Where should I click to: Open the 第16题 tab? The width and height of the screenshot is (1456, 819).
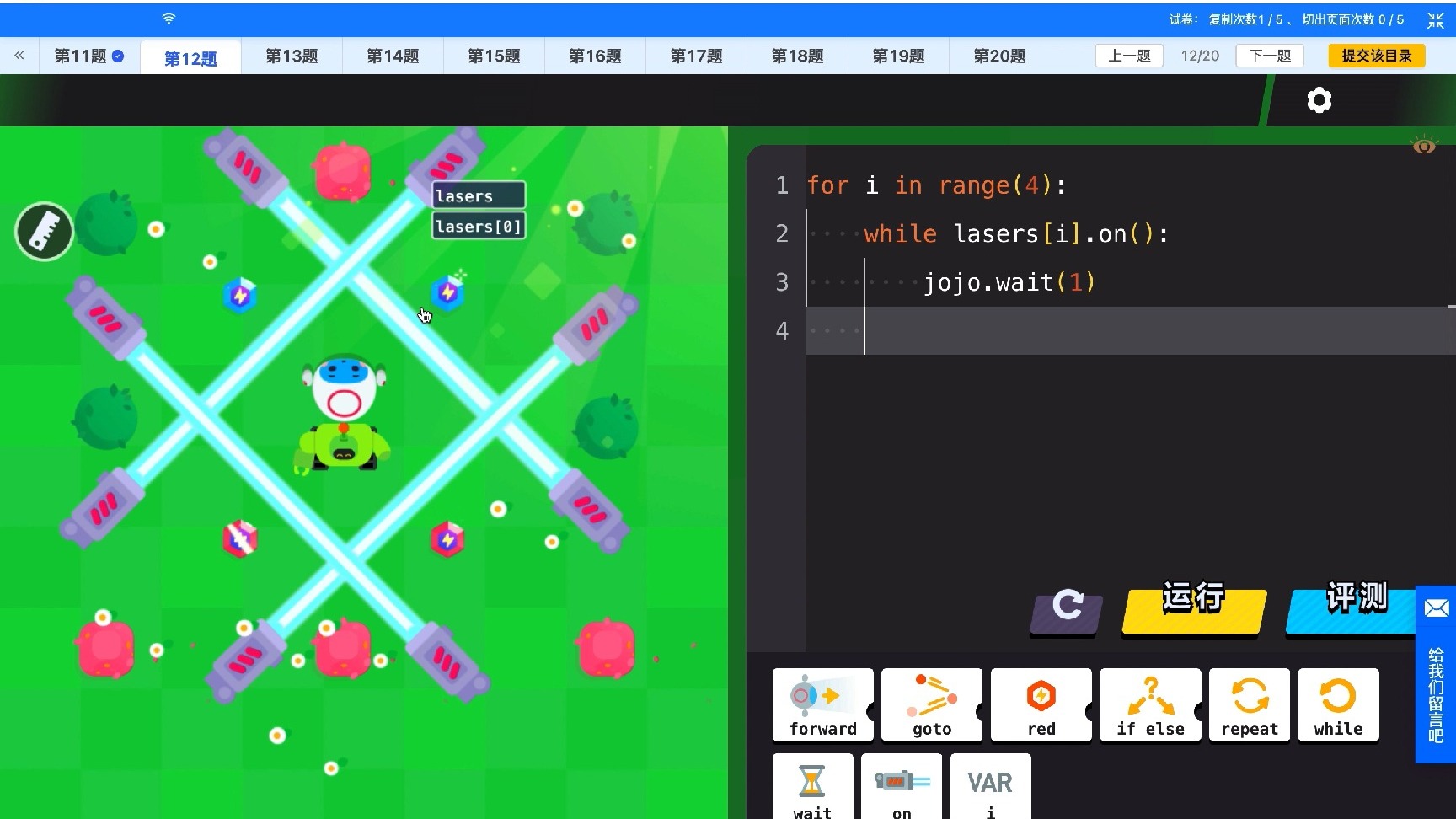[595, 56]
